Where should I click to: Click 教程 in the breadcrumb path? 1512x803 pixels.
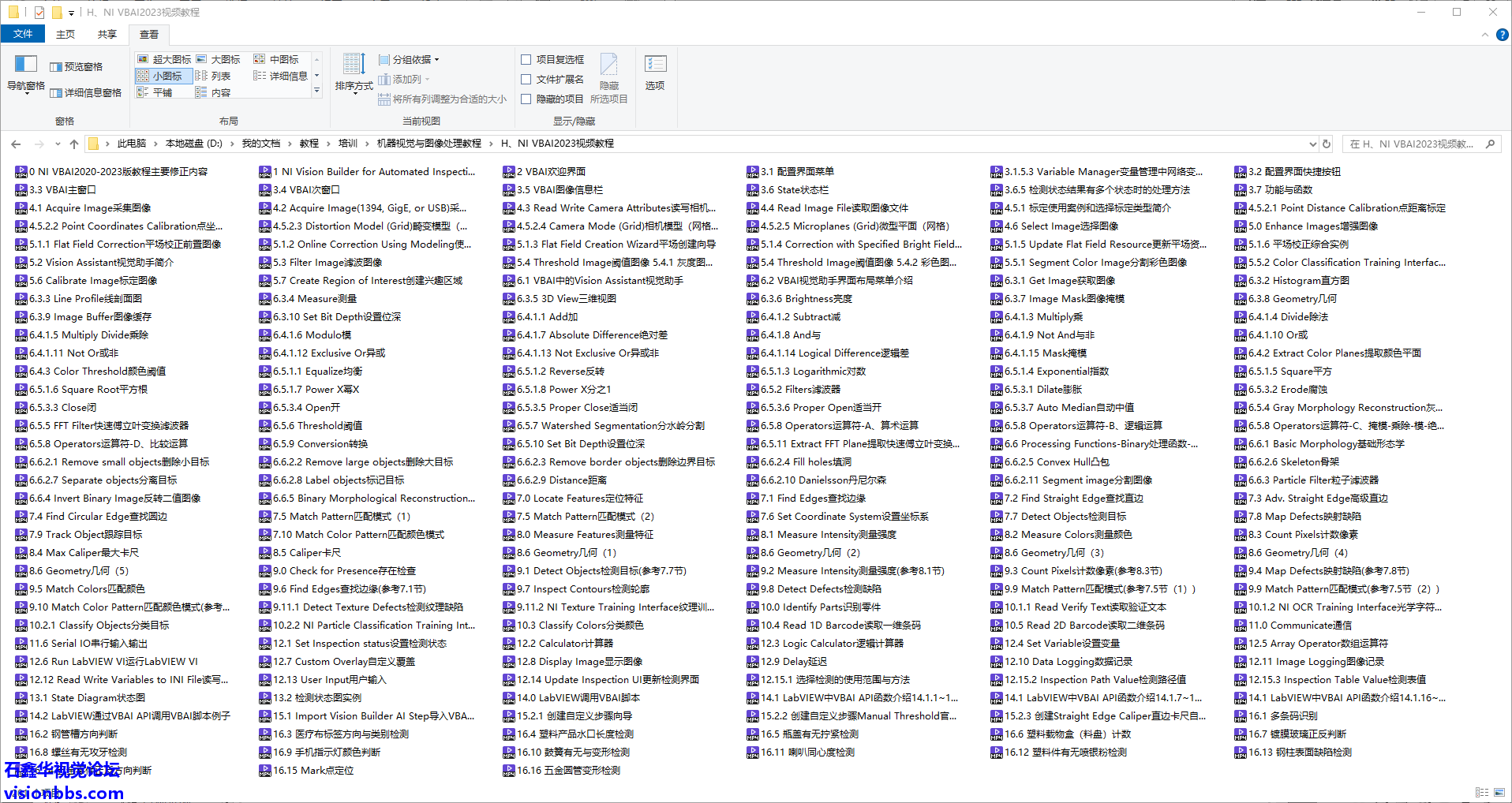(x=309, y=144)
